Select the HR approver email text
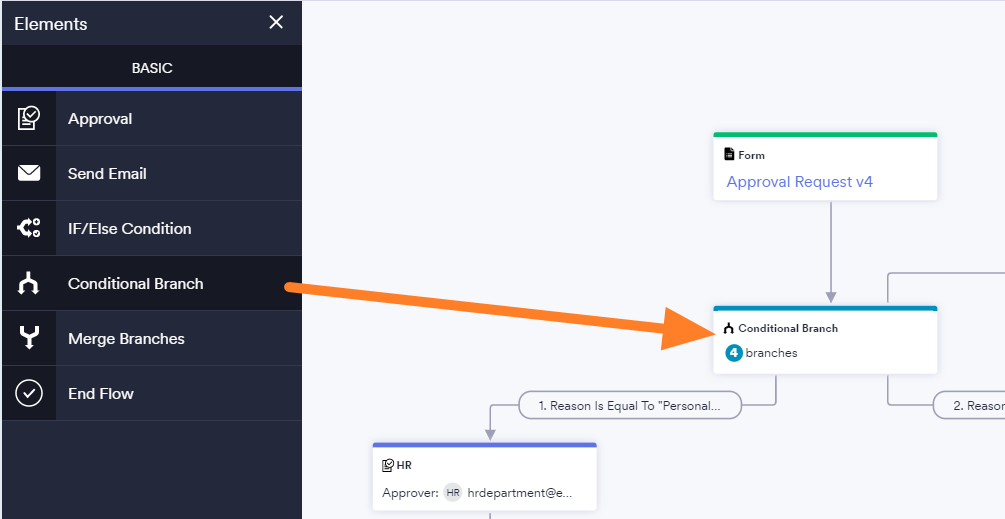The image size is (1005, 519). click(520, 493)
